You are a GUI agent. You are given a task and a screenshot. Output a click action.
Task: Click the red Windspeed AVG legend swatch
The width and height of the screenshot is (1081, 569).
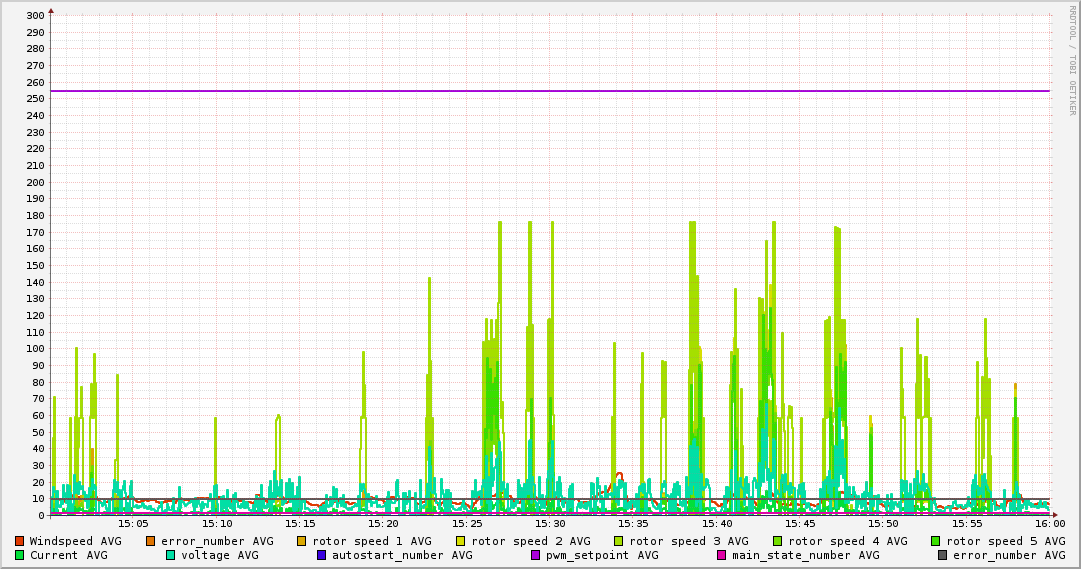coord(19,541)
